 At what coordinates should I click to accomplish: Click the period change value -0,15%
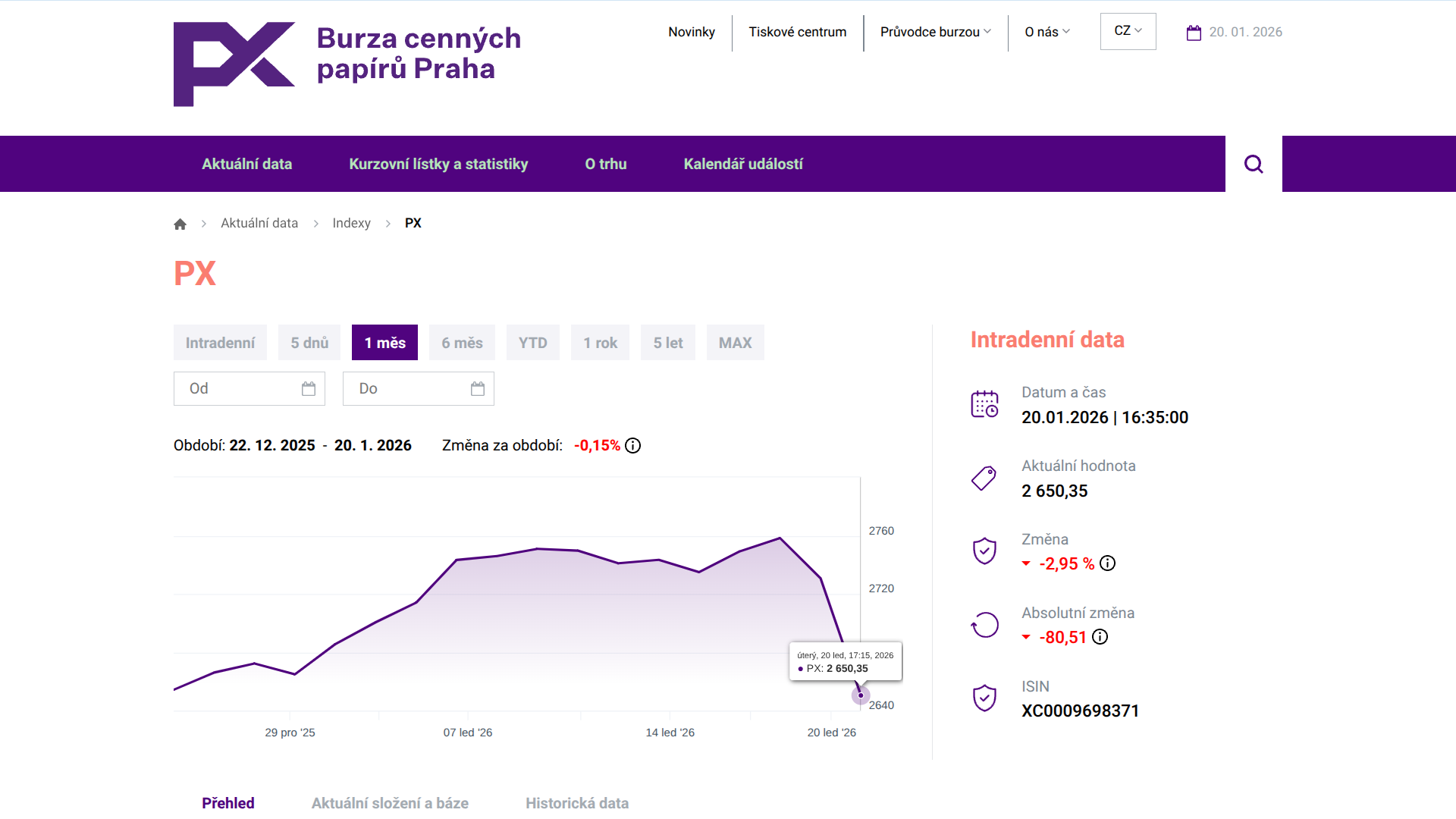tap(598, 446)
